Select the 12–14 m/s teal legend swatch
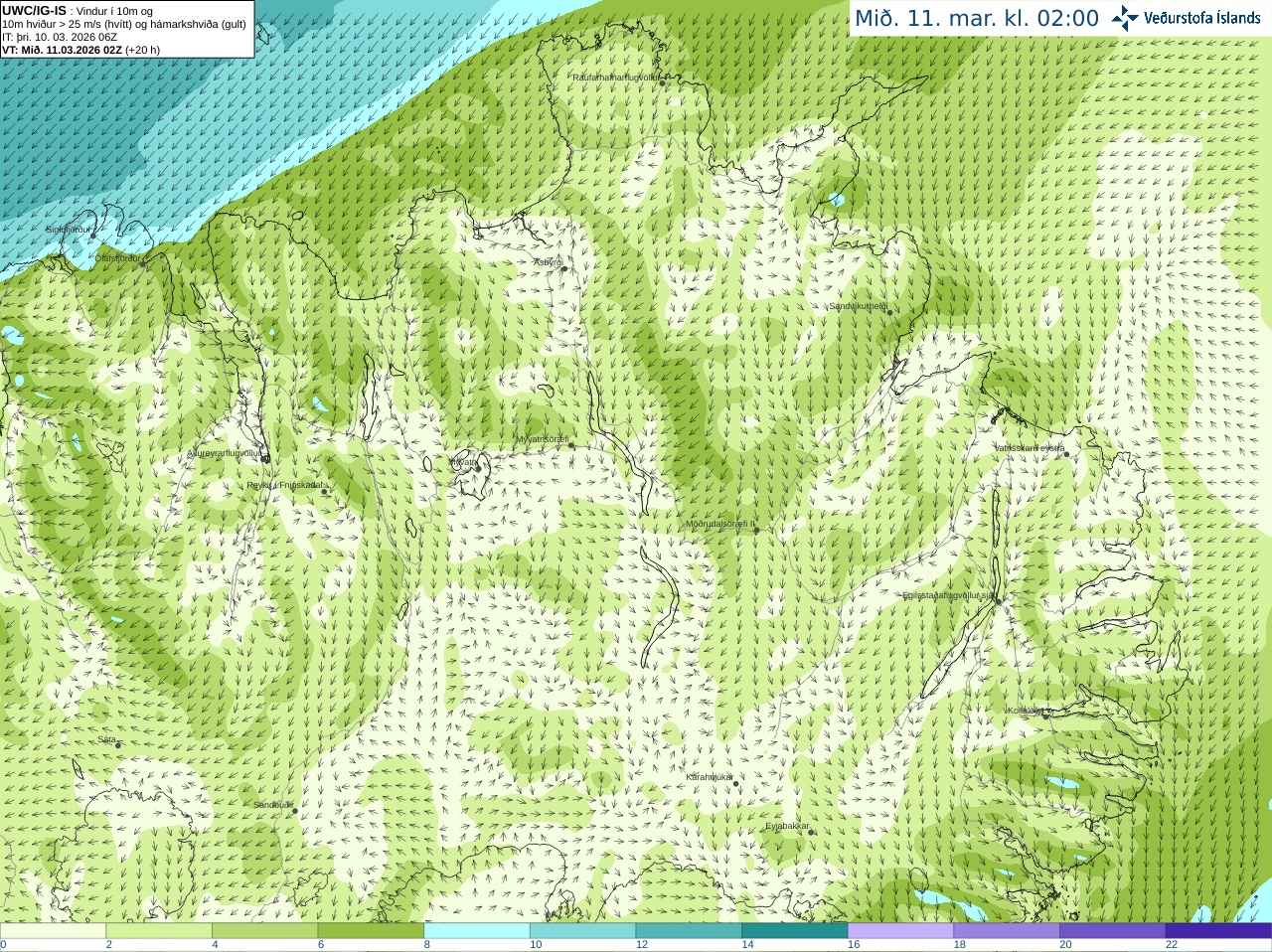1272x952 pixels. 689,931
